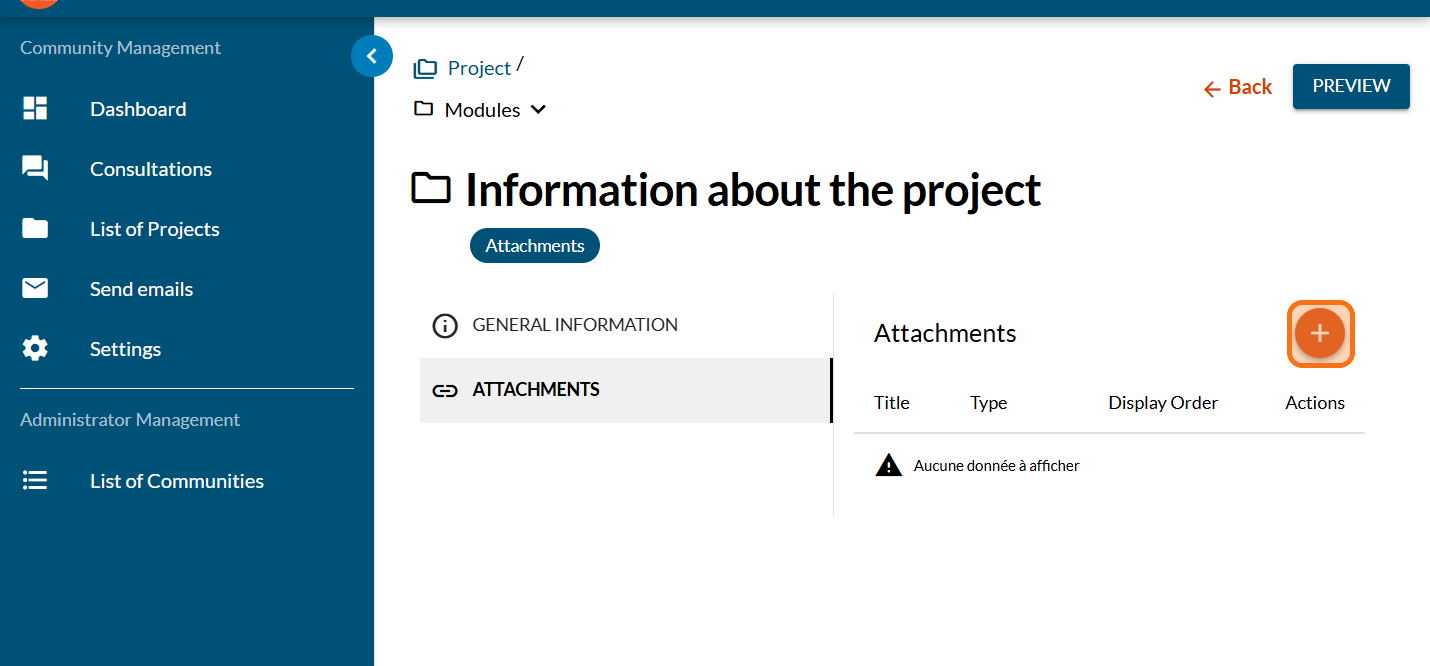
Task: Click the Display Order column header
Action: [1163, 403]
